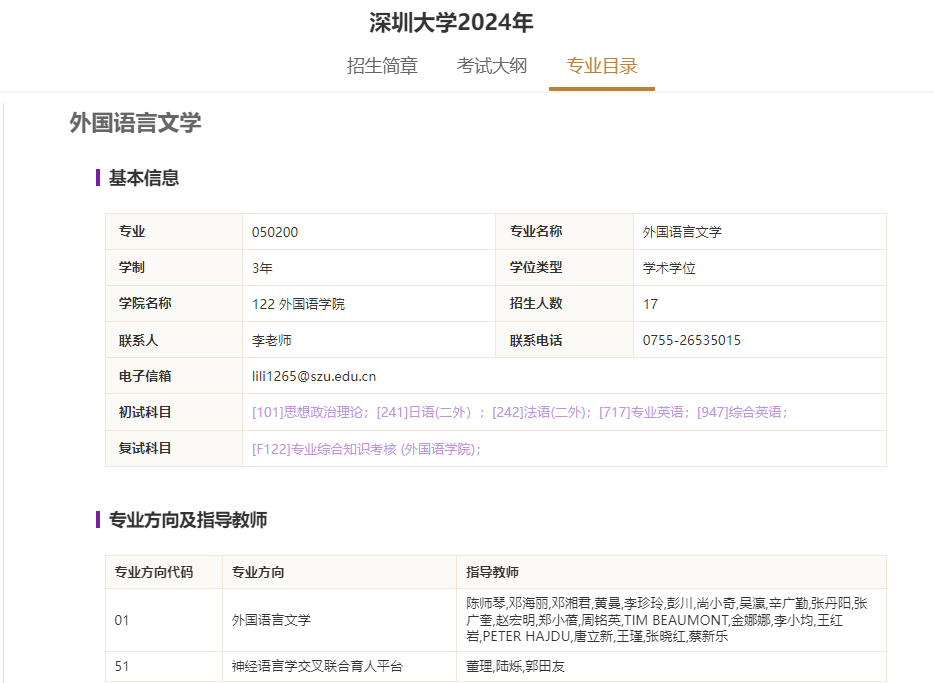Click the 招生人数 label cell
934x683 pixels.
564,304
